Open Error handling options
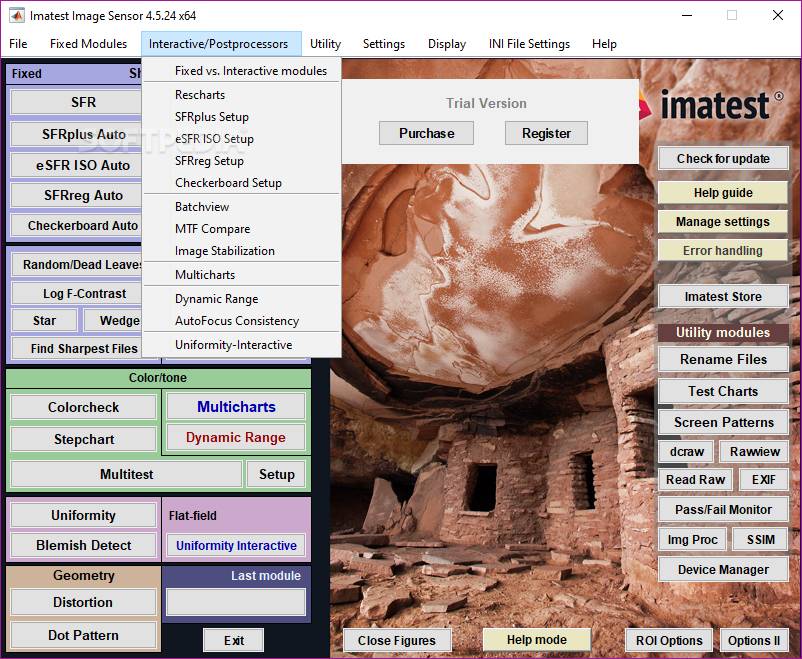 pyautogui.click(x=723, y=250)
